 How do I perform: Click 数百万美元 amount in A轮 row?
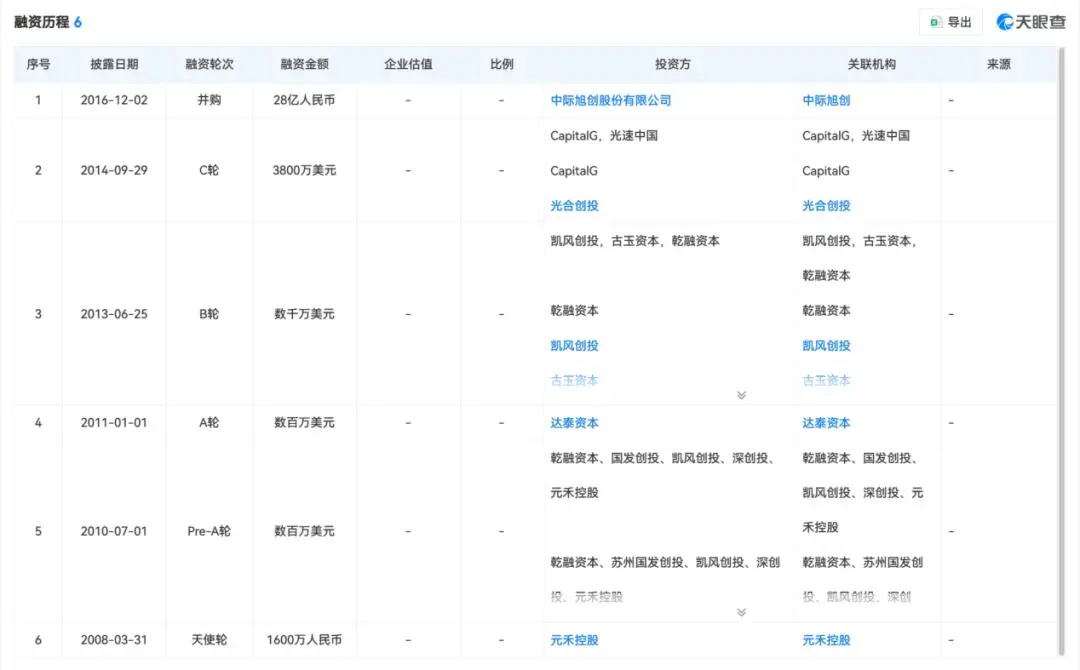(304, 423)
